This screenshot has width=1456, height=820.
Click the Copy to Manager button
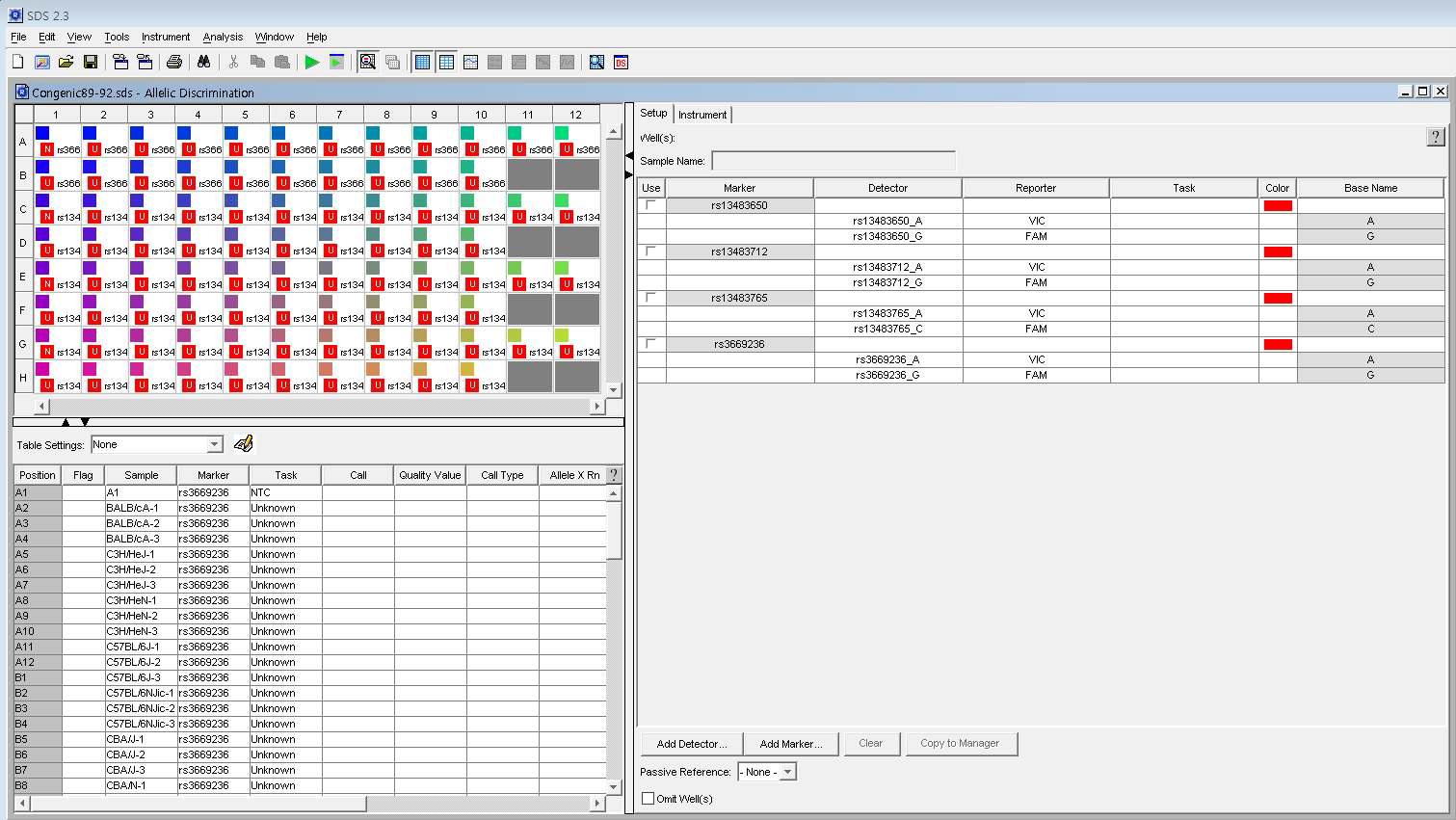click(960, 743)
